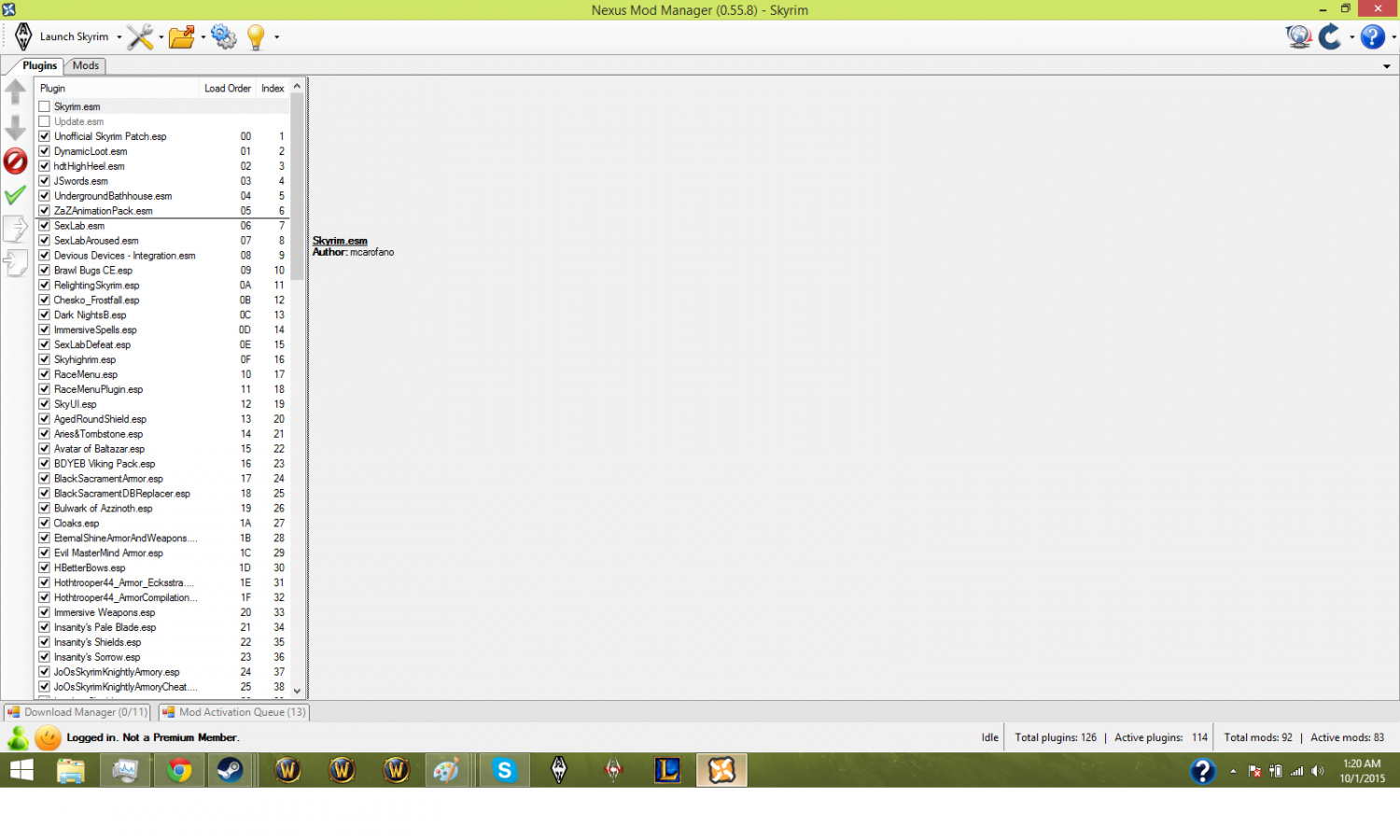This screenshot has height=840, width=1400.
Task: Uncheck the SkyUI.esp plugin checkbox
Action: point(44,404)
